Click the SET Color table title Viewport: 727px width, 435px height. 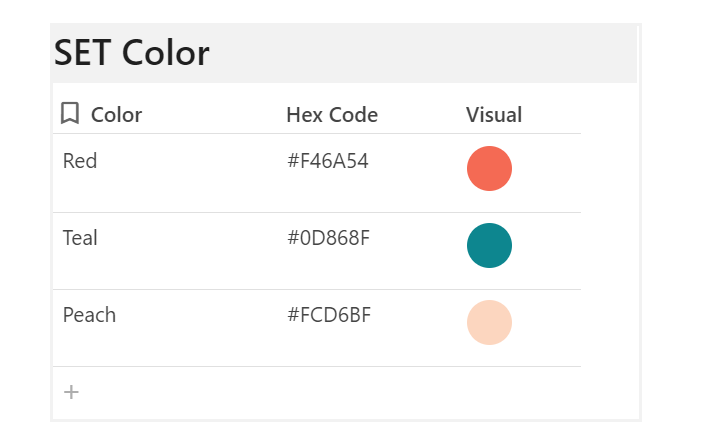132,53
